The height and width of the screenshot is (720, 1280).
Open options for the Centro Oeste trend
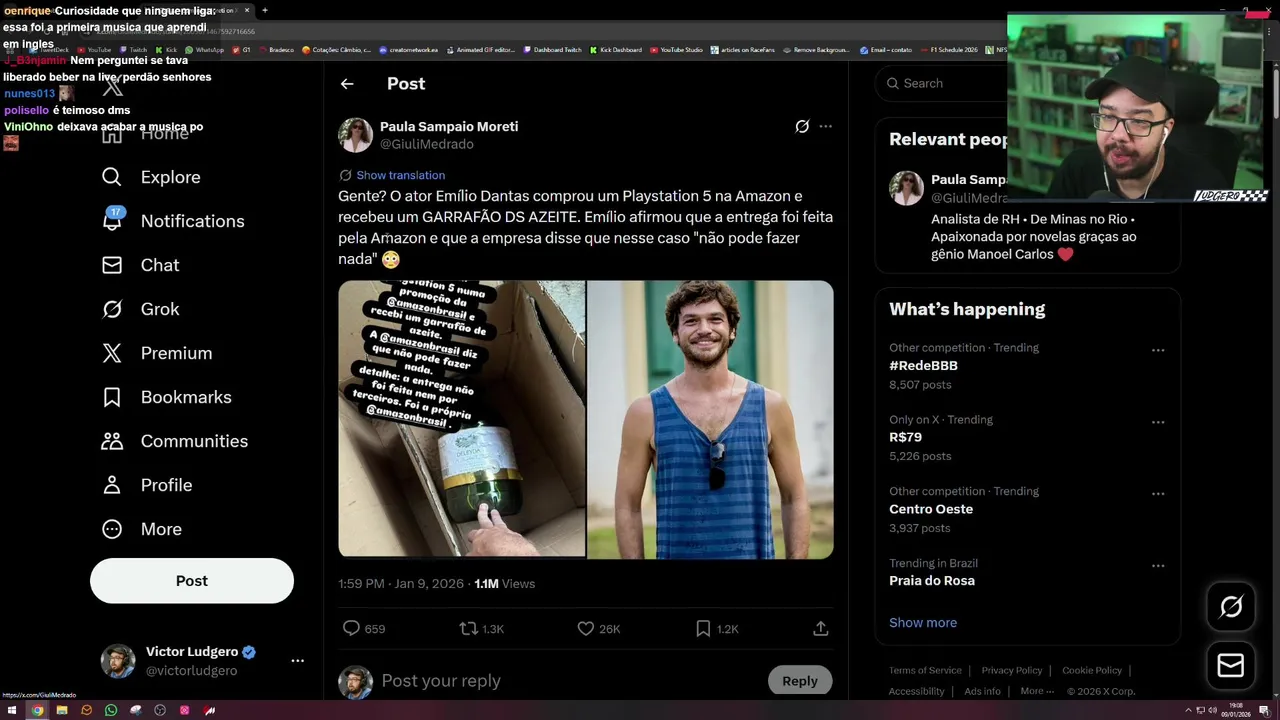point(1158,494)
